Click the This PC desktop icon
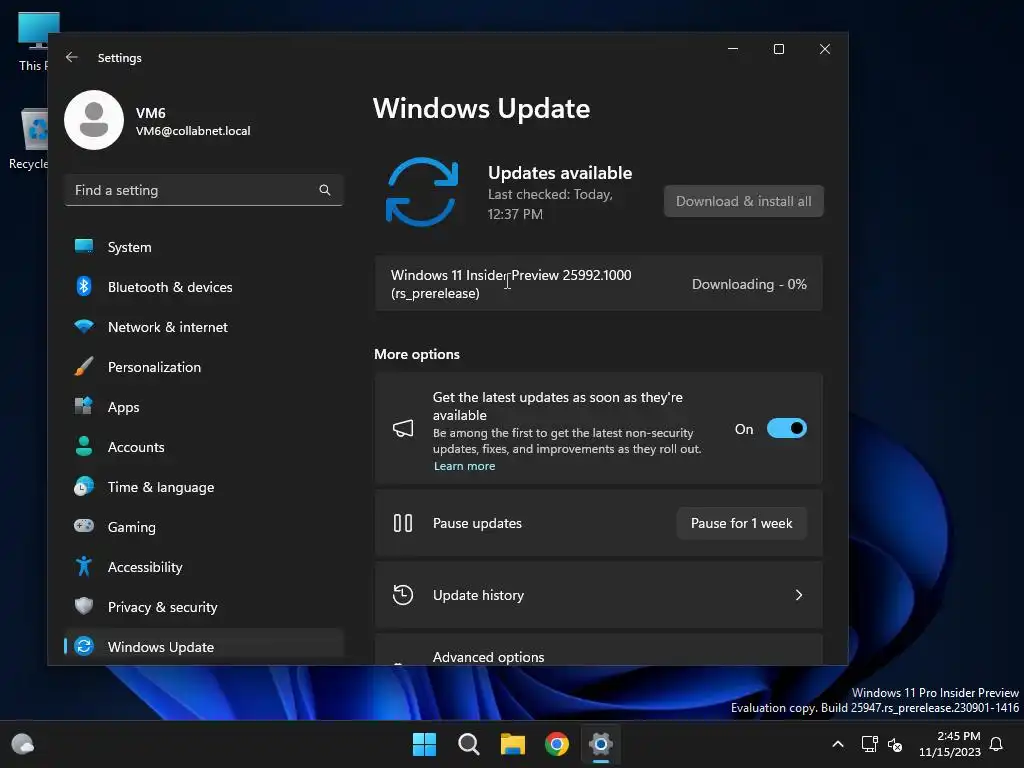This screenshot has height=768, width=1024. pos(33,42)
